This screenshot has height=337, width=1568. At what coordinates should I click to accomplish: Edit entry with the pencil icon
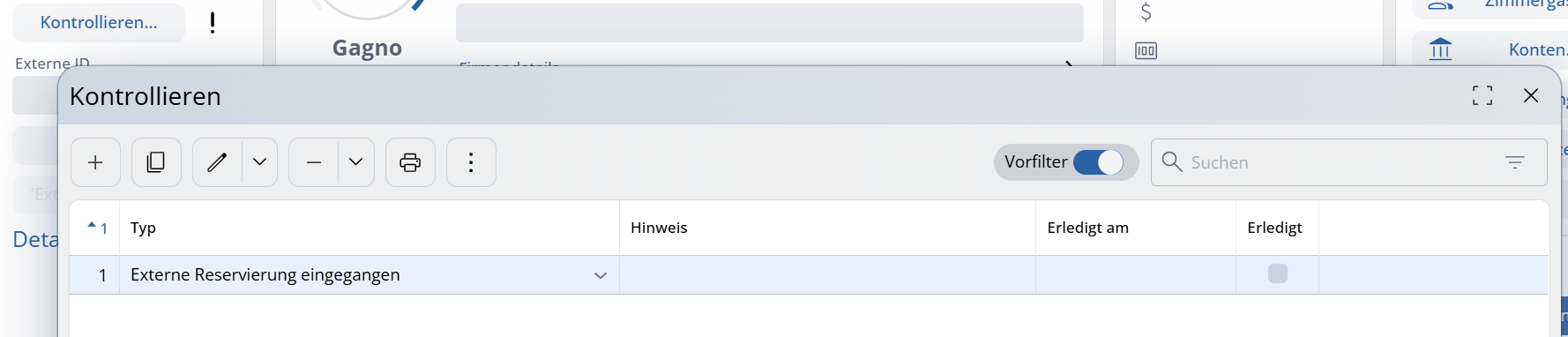(217, 162)
